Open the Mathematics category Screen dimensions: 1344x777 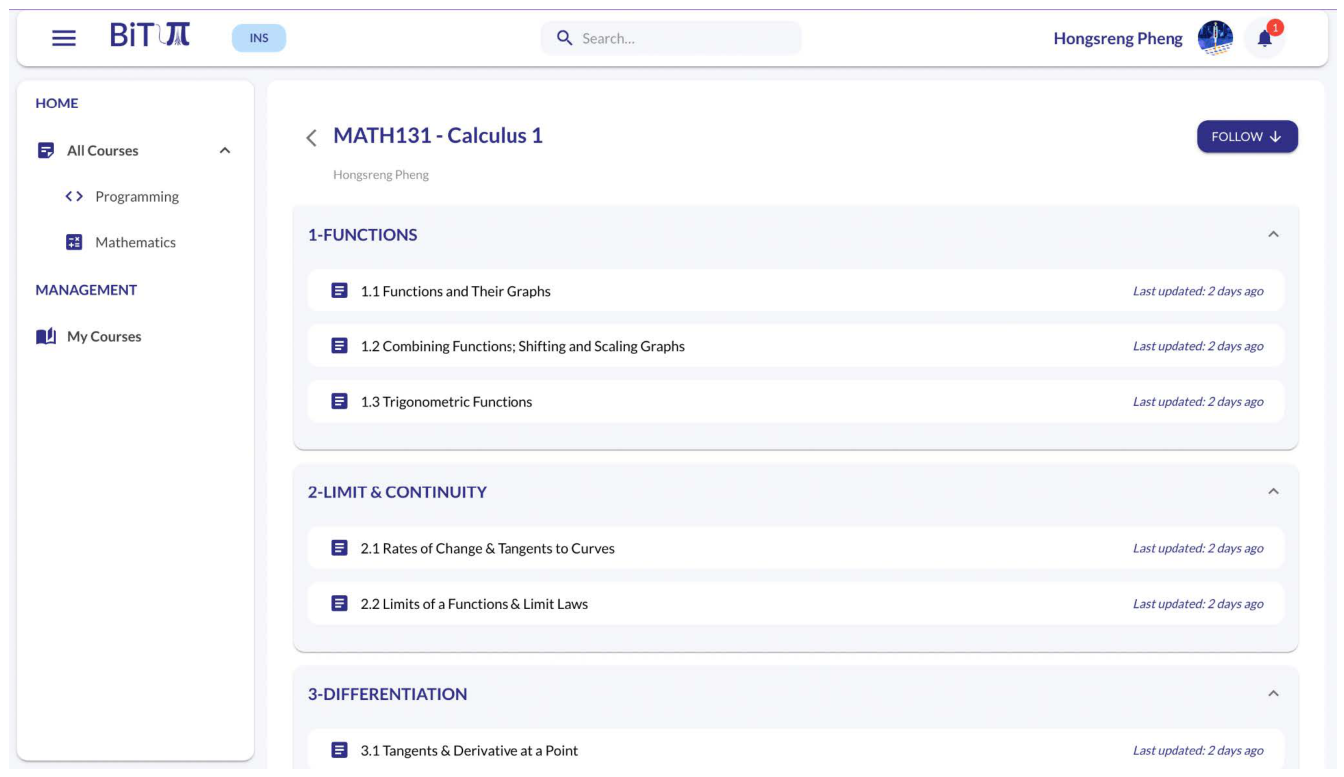pyautogui.click(x=134, y=242)
